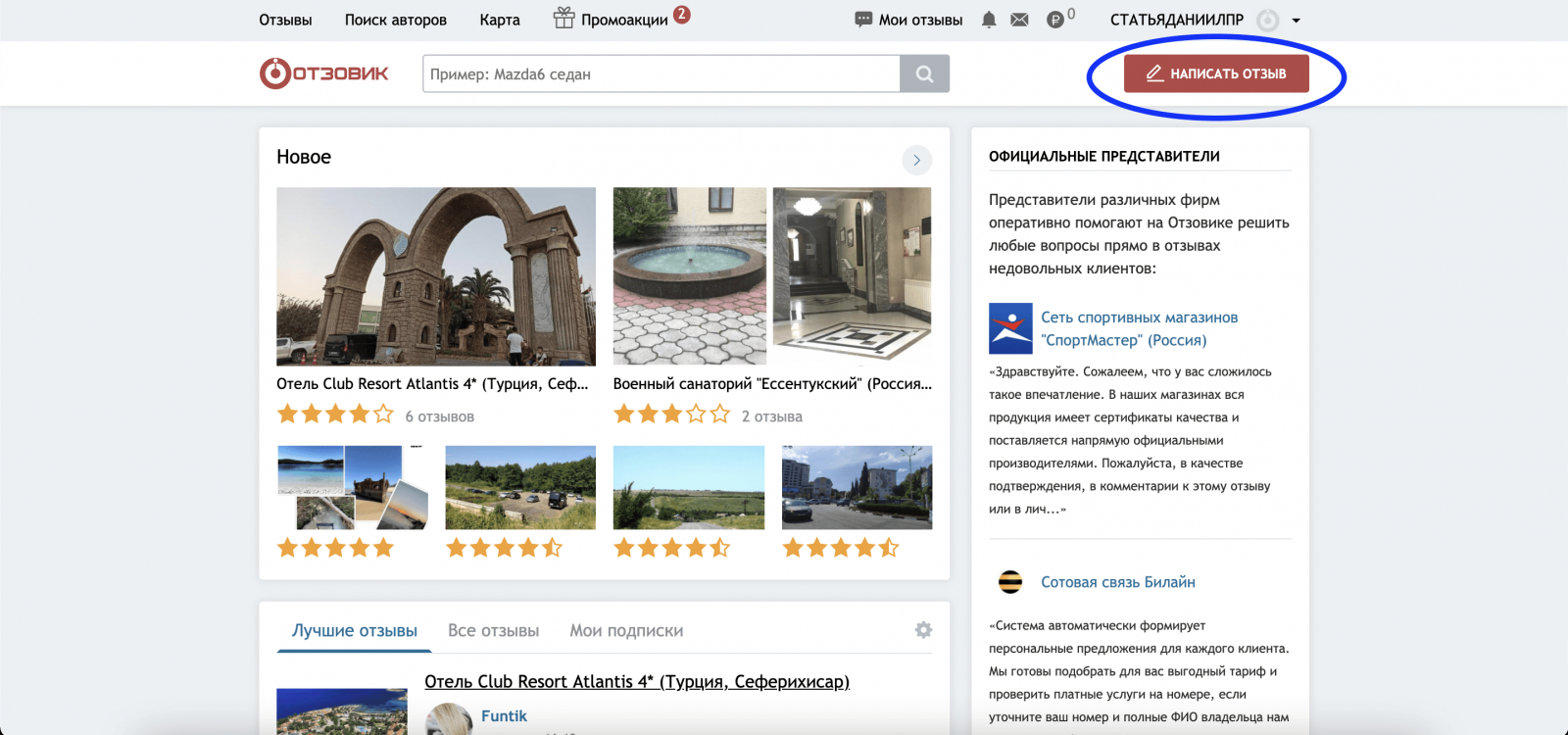The width and height of the screenshot is (1568, 735).
Task: Click the search input field
Action: pos(661,73)
